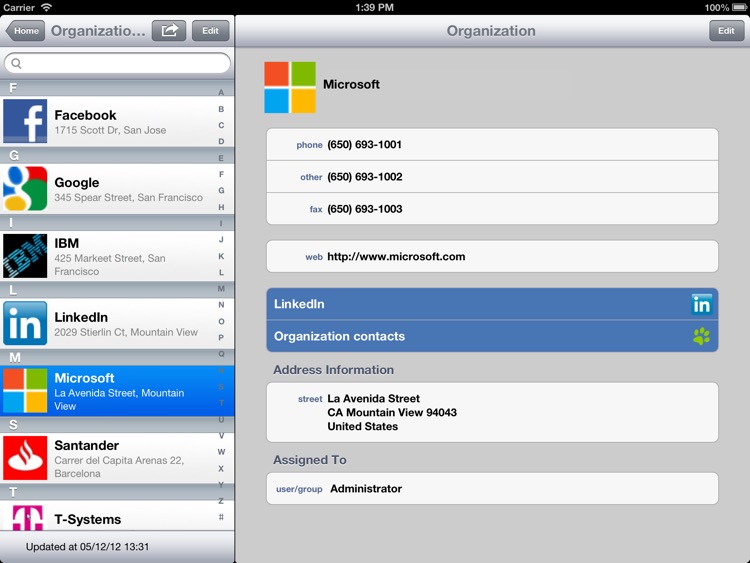750x563 pixels.
Task: Tap the 'Updated at 05/12/12 13:31' status text
Action: [87, 547]
